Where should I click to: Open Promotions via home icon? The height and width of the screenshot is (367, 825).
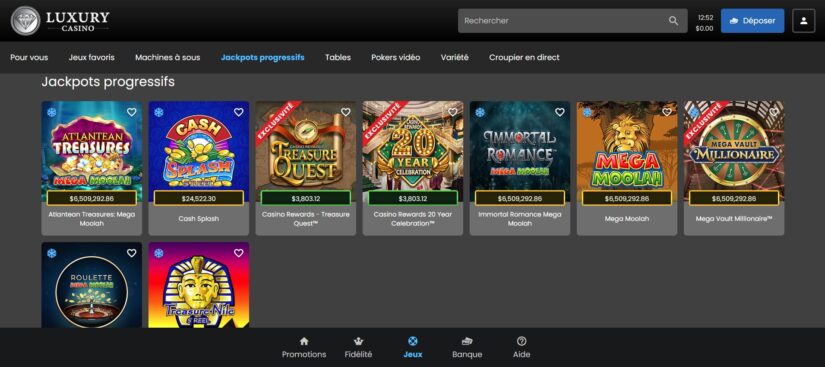tap(304, 341)
